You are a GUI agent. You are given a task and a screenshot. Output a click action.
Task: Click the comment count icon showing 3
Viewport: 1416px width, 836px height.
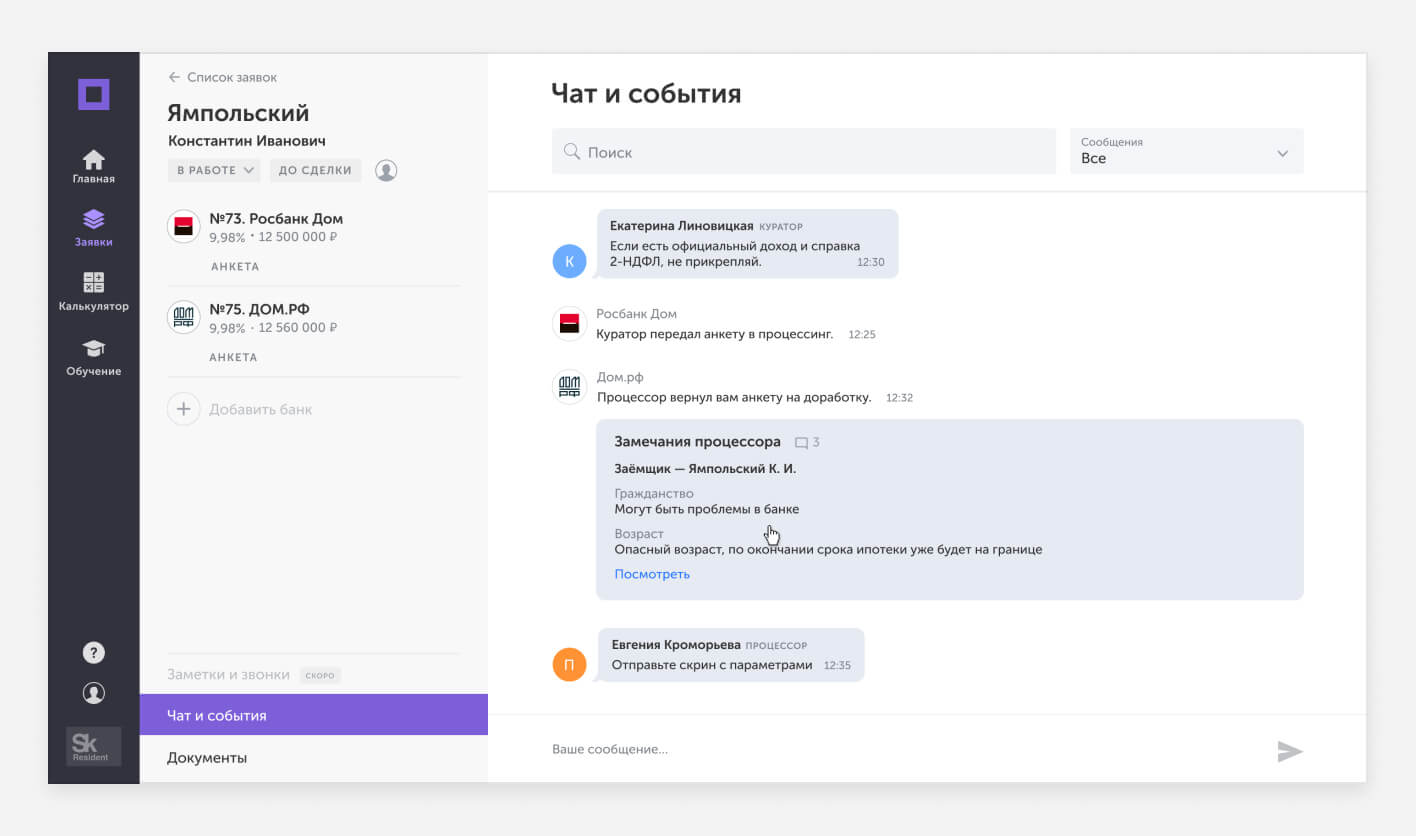click(x=807, y=442)
